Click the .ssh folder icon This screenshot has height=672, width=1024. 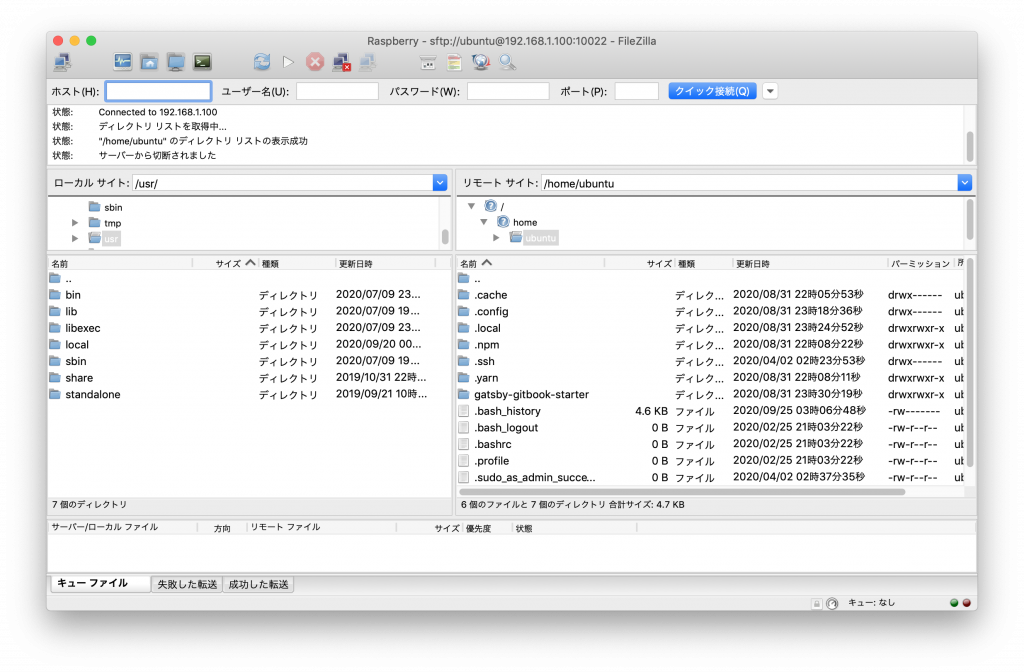point(464,361)
